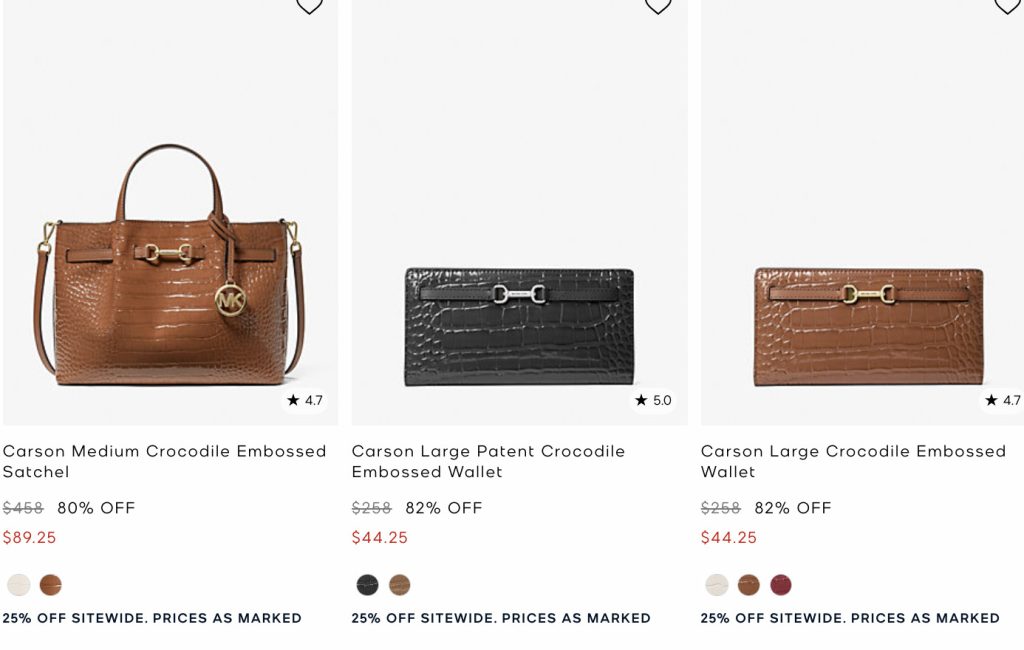Select cream swatch for Carson Large Crocodile Wallet
This screenshot has width=1024, height=650.
pyautogui.click(x=717, y=585)
